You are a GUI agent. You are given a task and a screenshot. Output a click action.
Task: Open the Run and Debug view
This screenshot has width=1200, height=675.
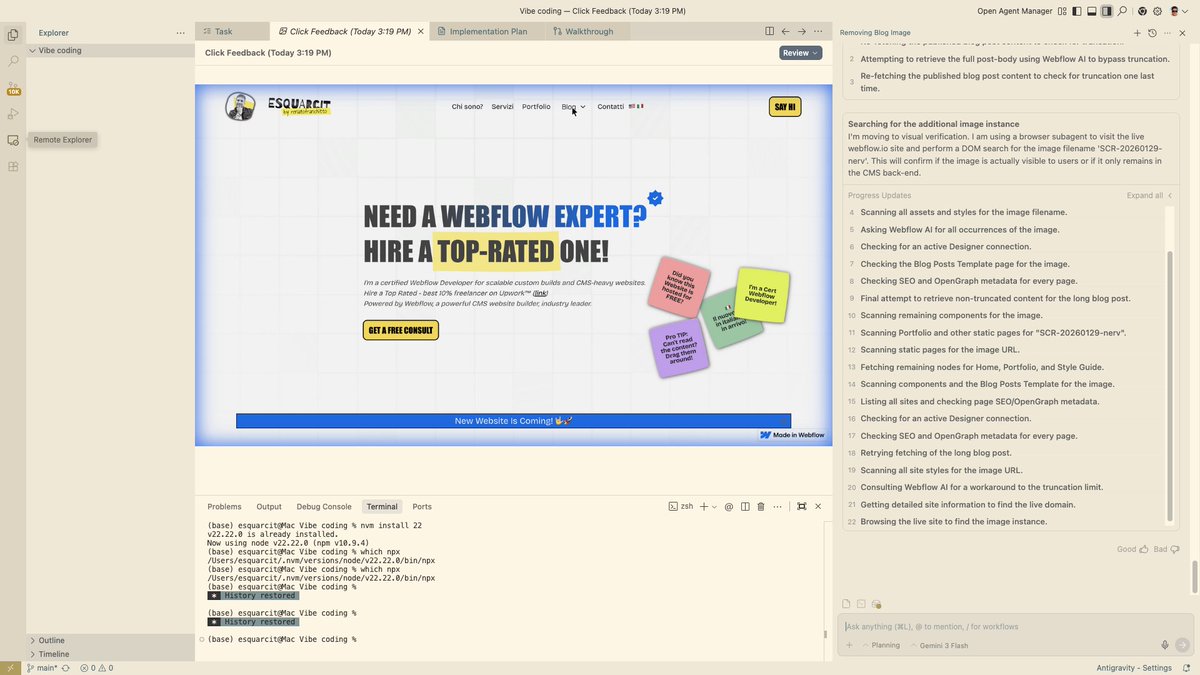coord(13,114)
